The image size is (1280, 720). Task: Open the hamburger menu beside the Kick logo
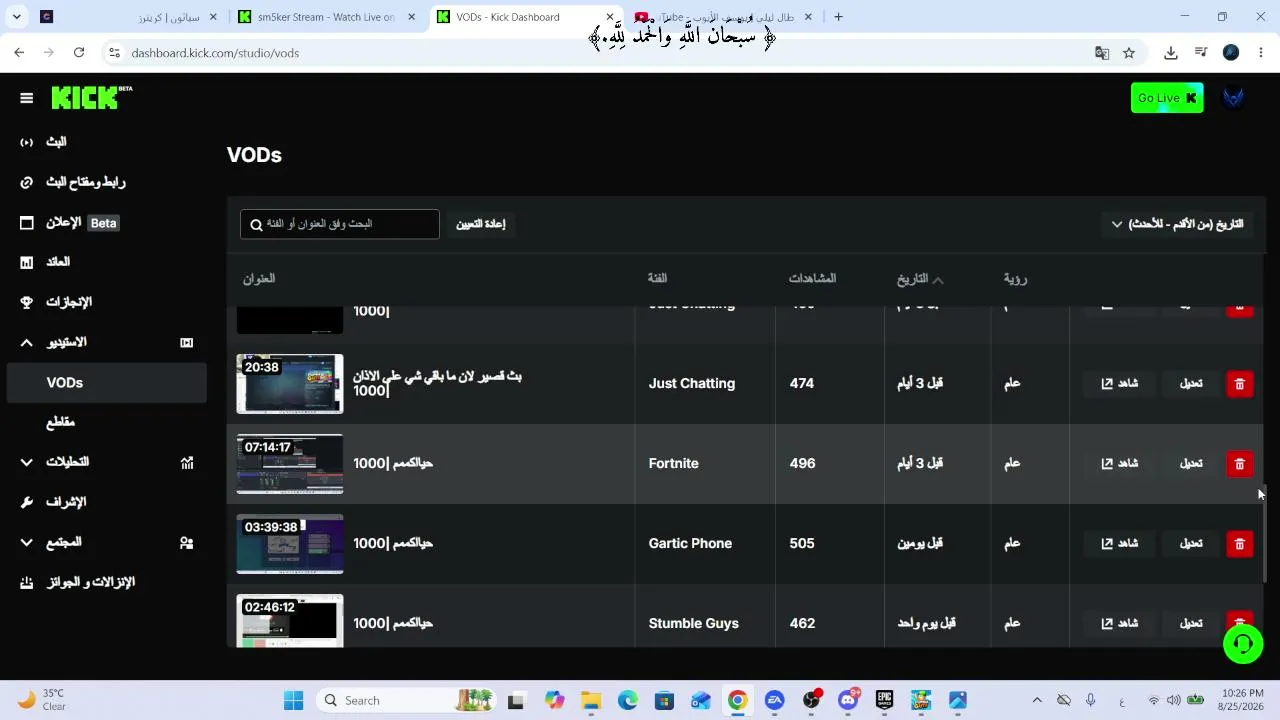pyautogui.click(x=27, y=98)
